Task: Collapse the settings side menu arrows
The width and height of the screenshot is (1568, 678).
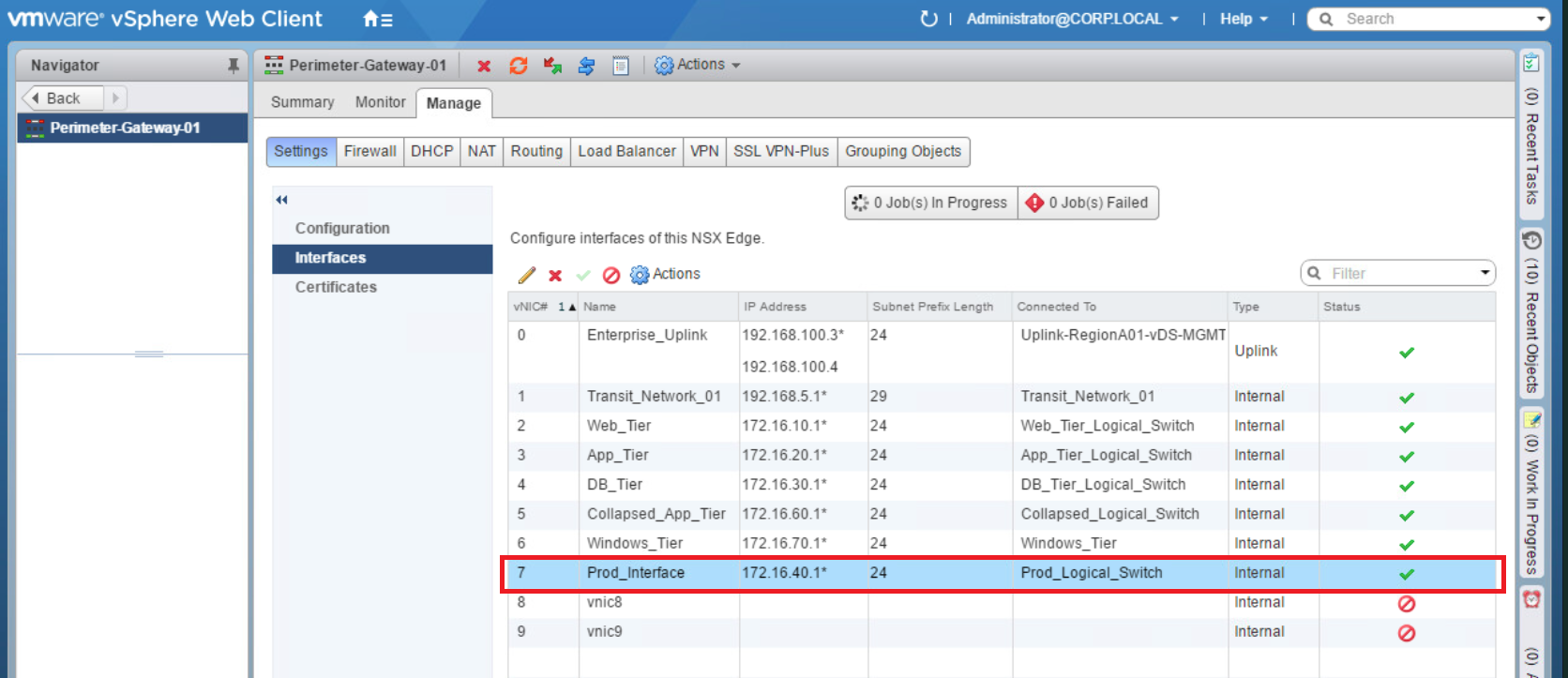Action: point(281,200)
